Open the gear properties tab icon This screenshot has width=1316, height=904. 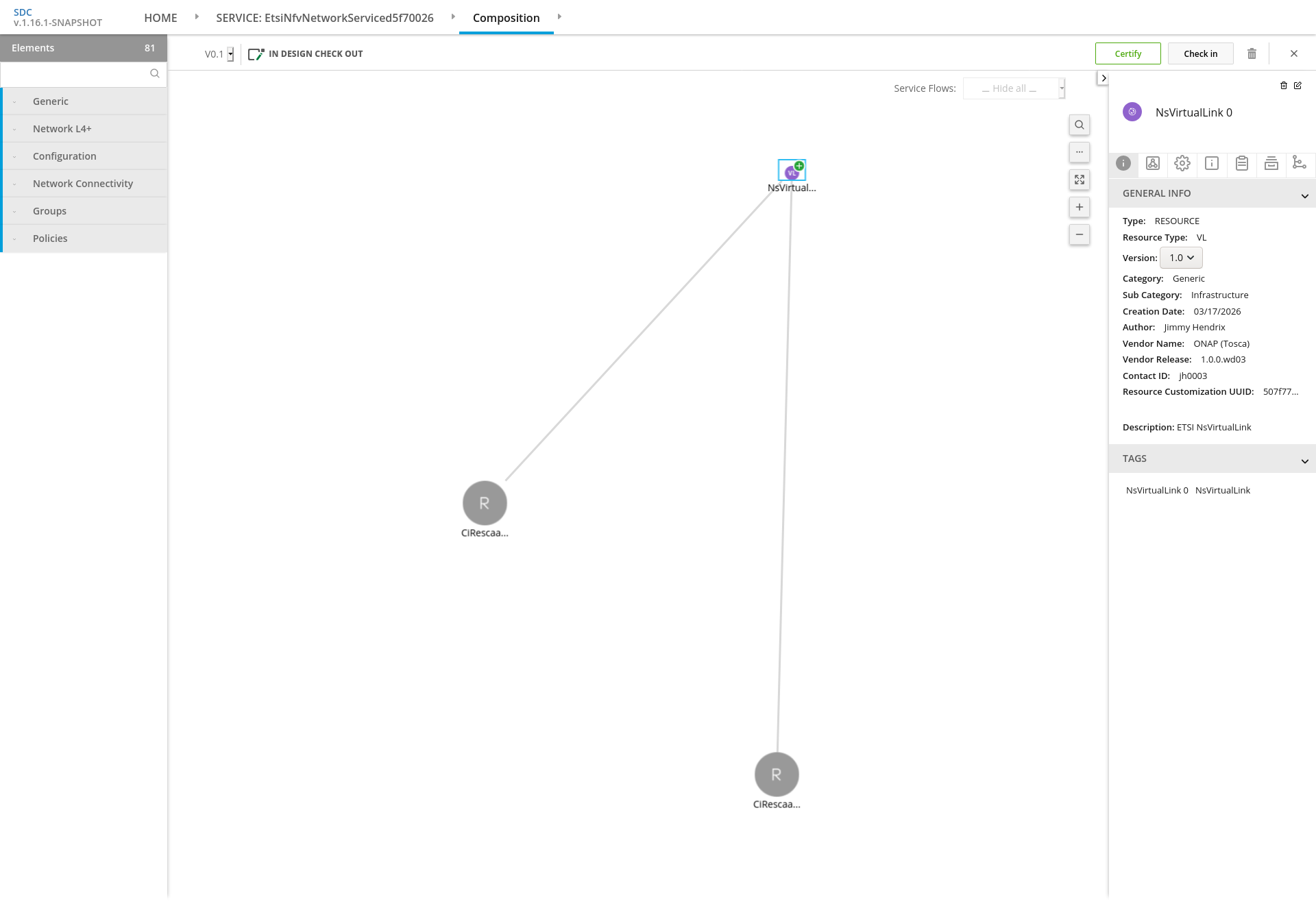pyautogui.click(x=1182, y=163)
